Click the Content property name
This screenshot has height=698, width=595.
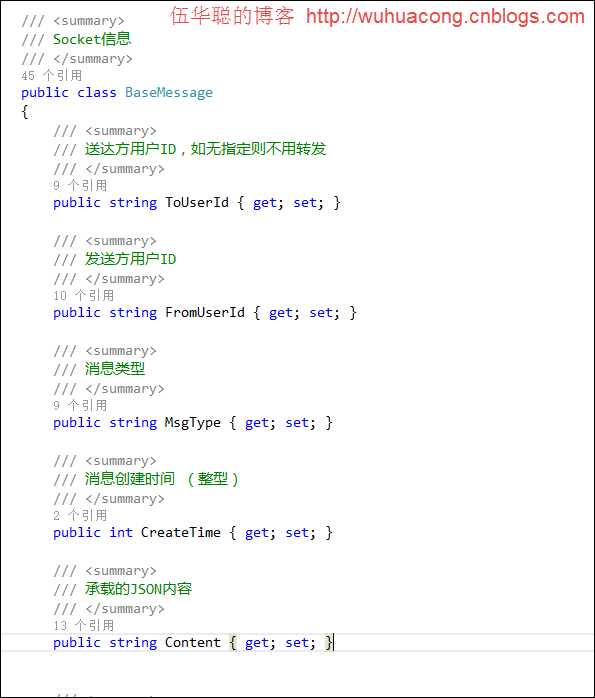point(193,642)
